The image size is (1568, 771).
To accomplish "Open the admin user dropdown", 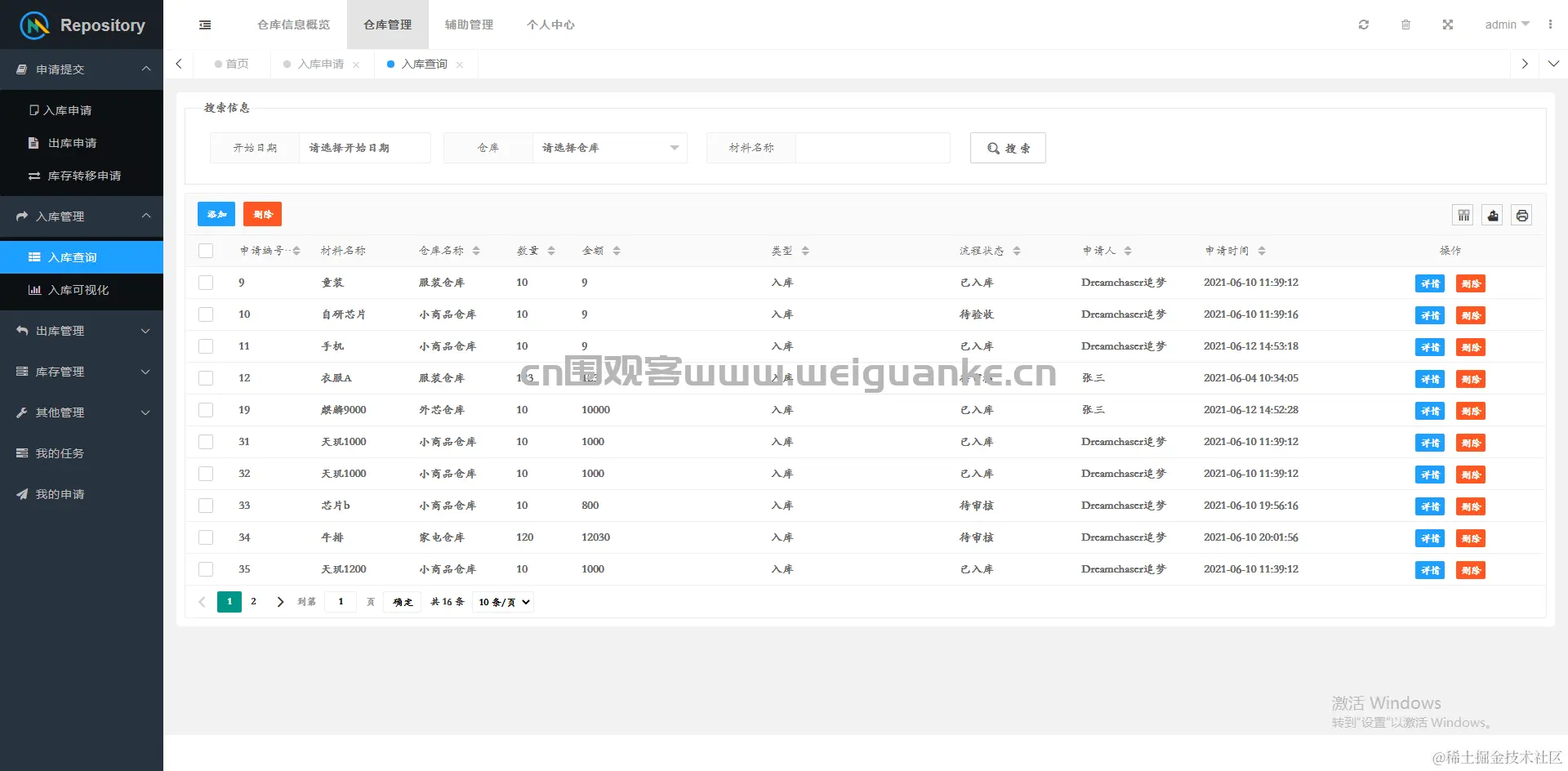I will point(1507,25).
